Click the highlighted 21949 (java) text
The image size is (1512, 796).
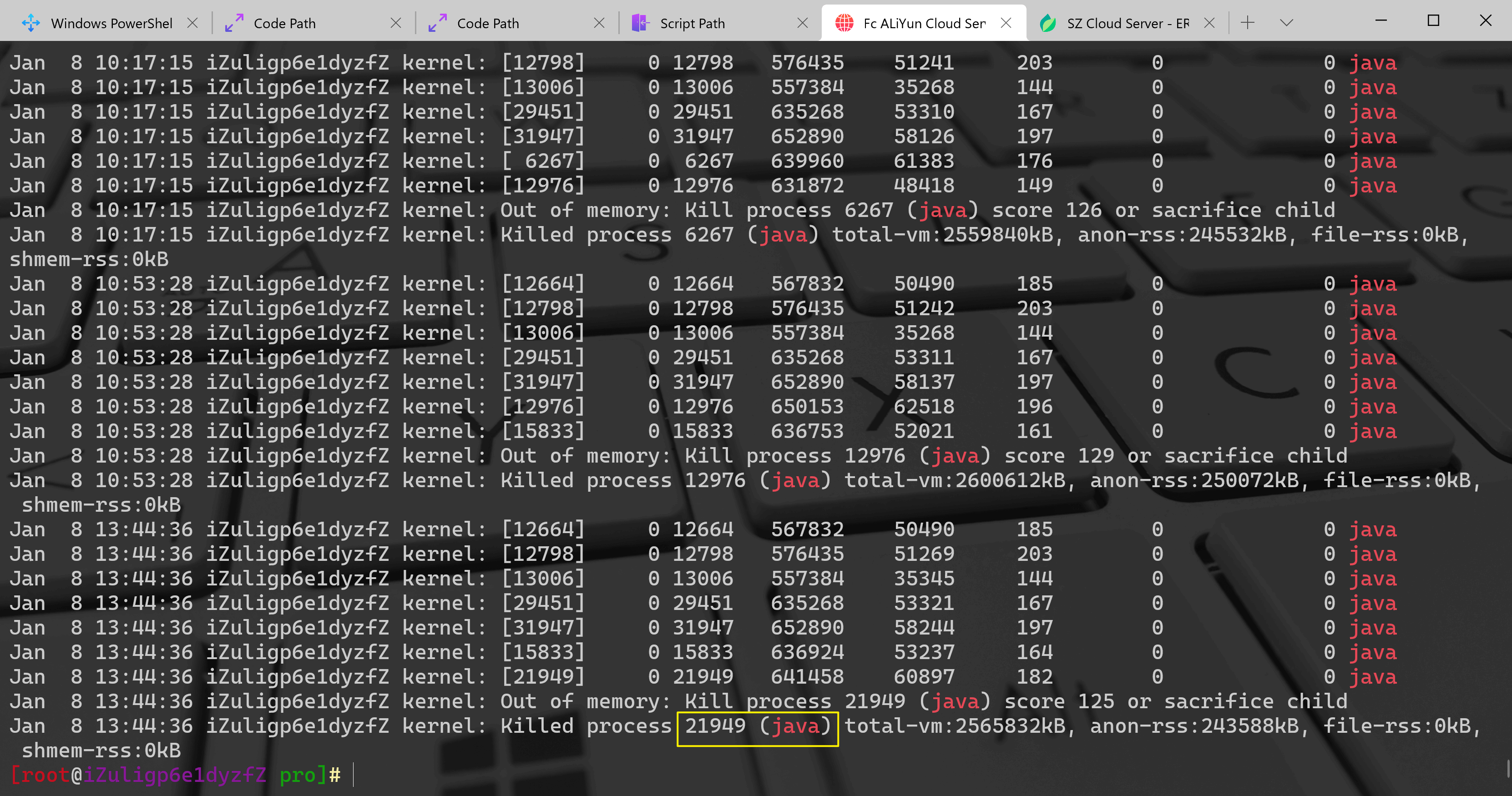757,727
